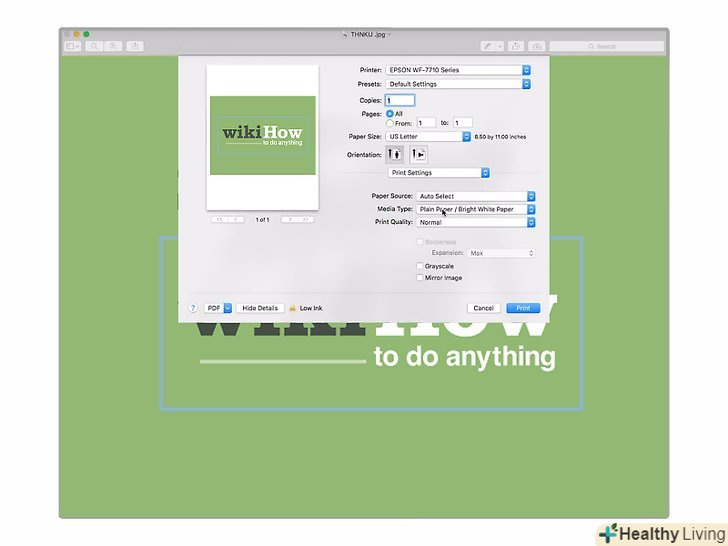
Task: Click the Rotate icon in toolbar
Action: pos(516,46)
